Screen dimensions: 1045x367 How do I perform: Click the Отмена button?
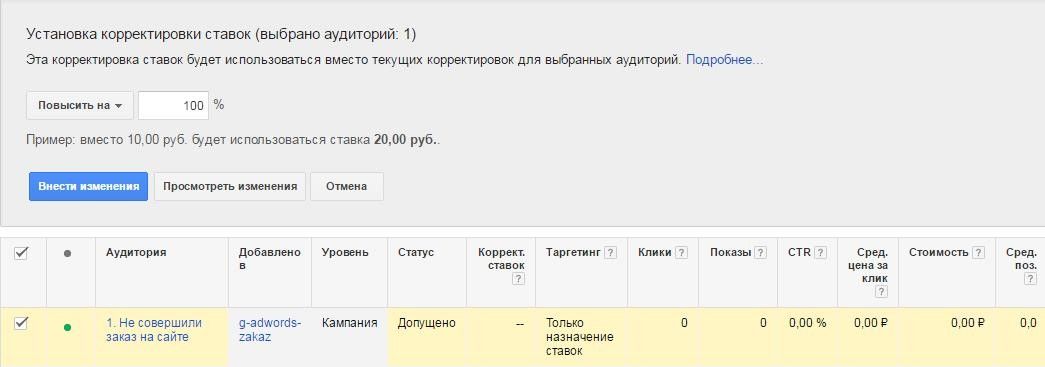[347, 186]
